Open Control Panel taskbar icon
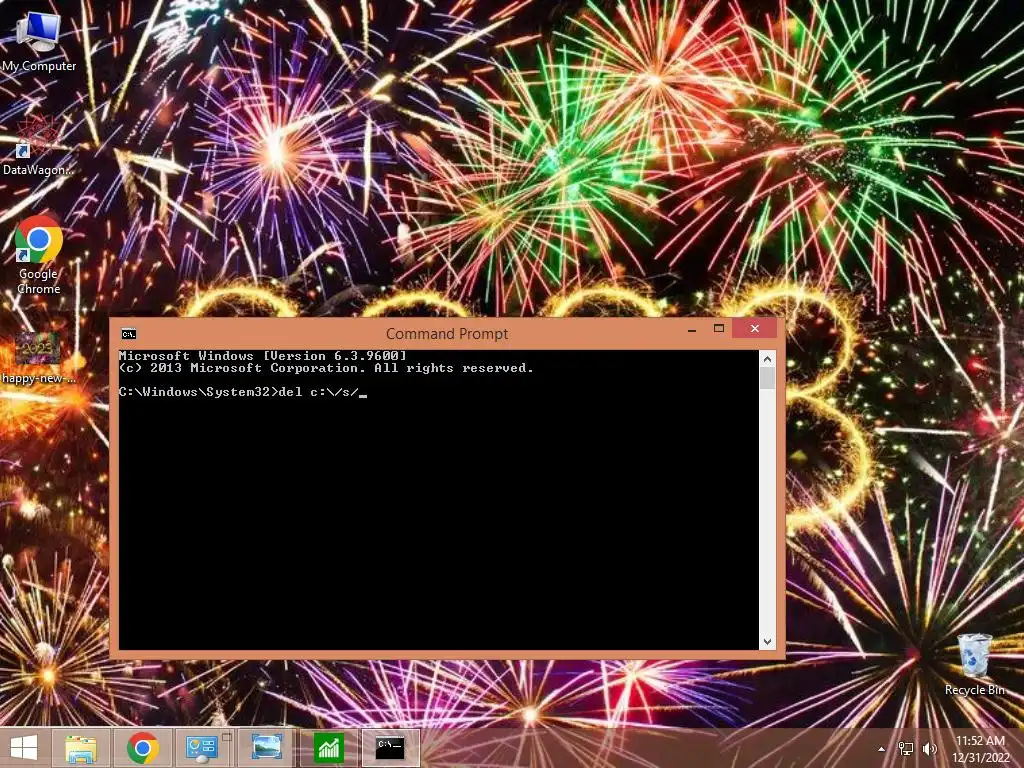This screenshot has height=768, width=1024. (x=202, y=748)
